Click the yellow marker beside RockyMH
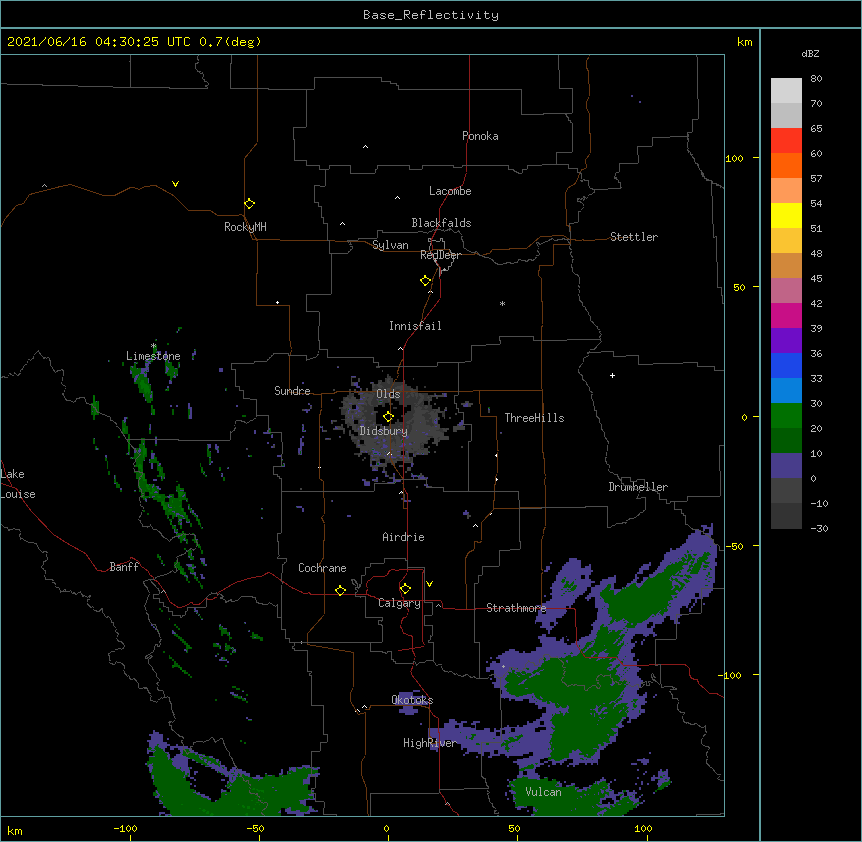 [x=249, y=204]
